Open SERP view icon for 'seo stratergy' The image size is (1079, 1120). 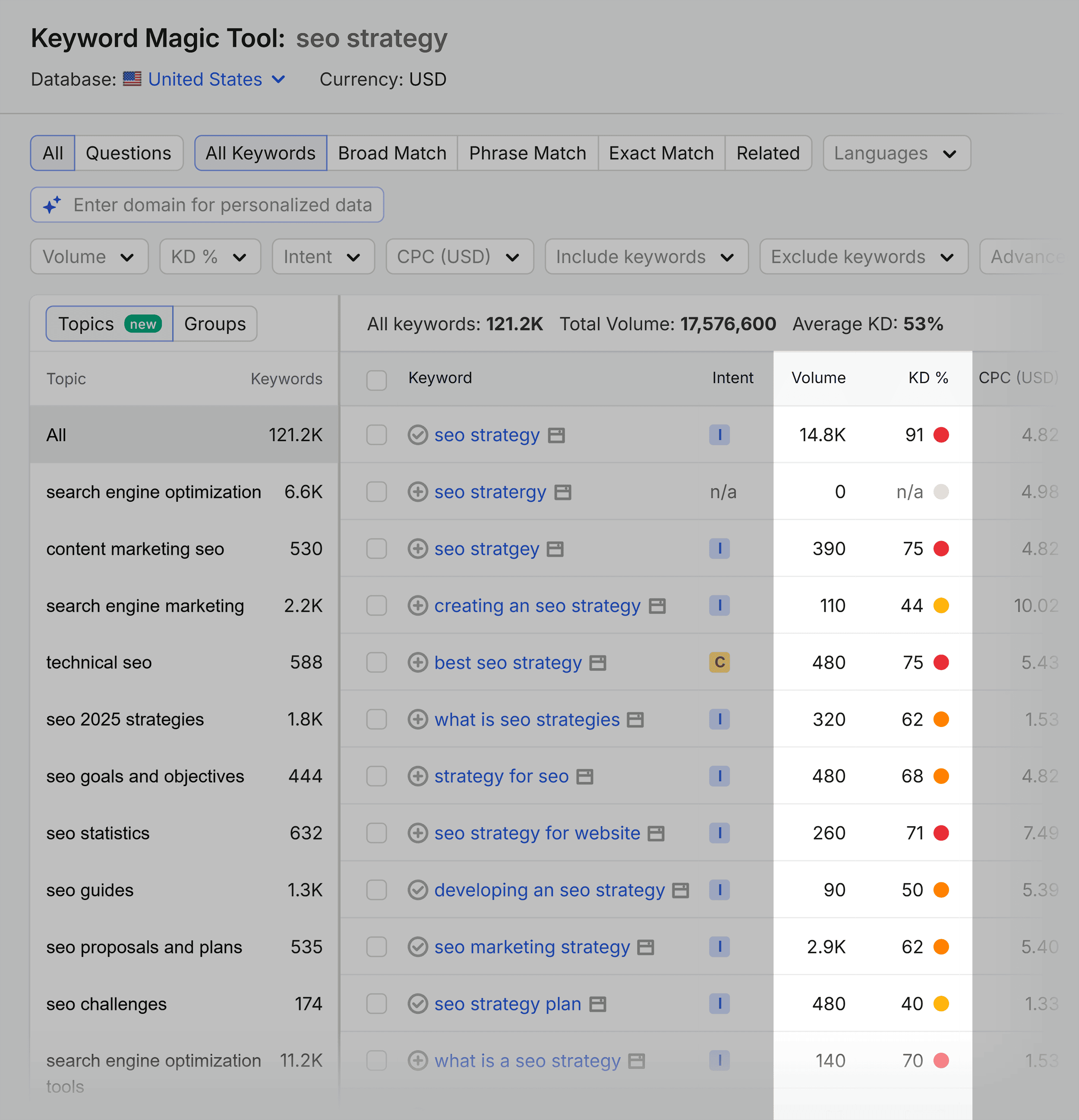pyautogui.click(x=563, y=493)
